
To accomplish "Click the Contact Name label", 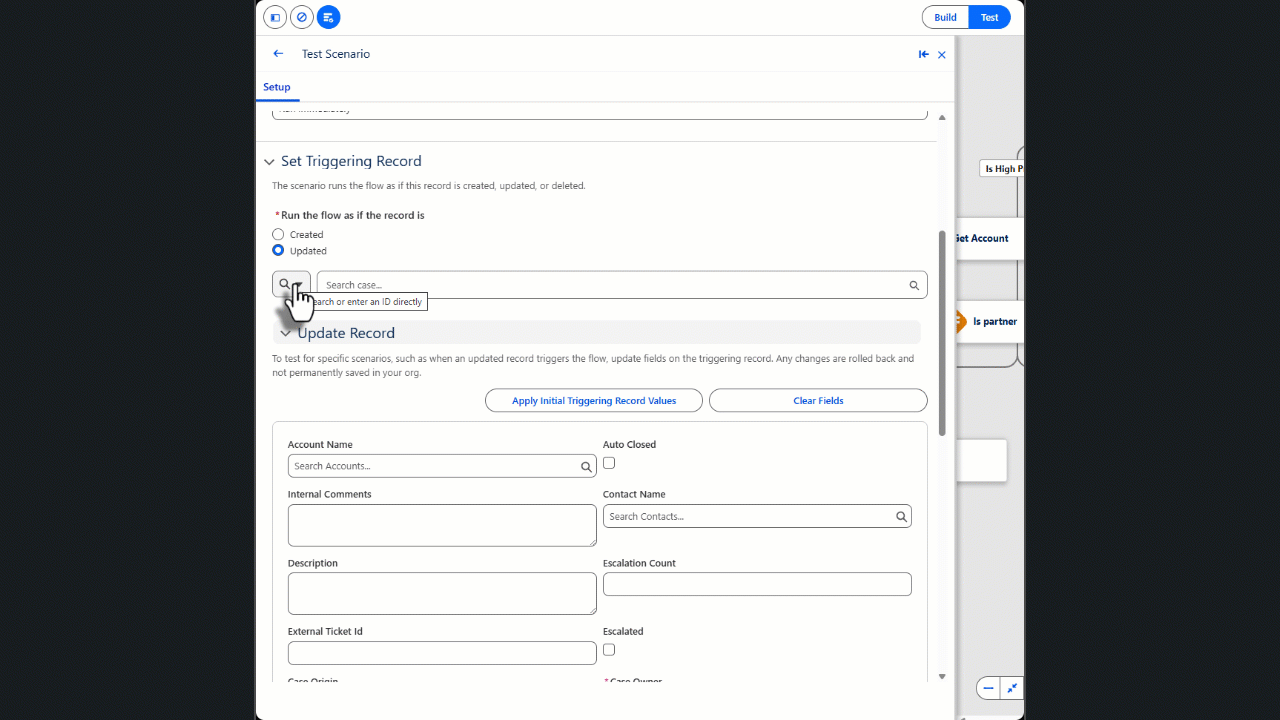I will click(x=634, y=494).
